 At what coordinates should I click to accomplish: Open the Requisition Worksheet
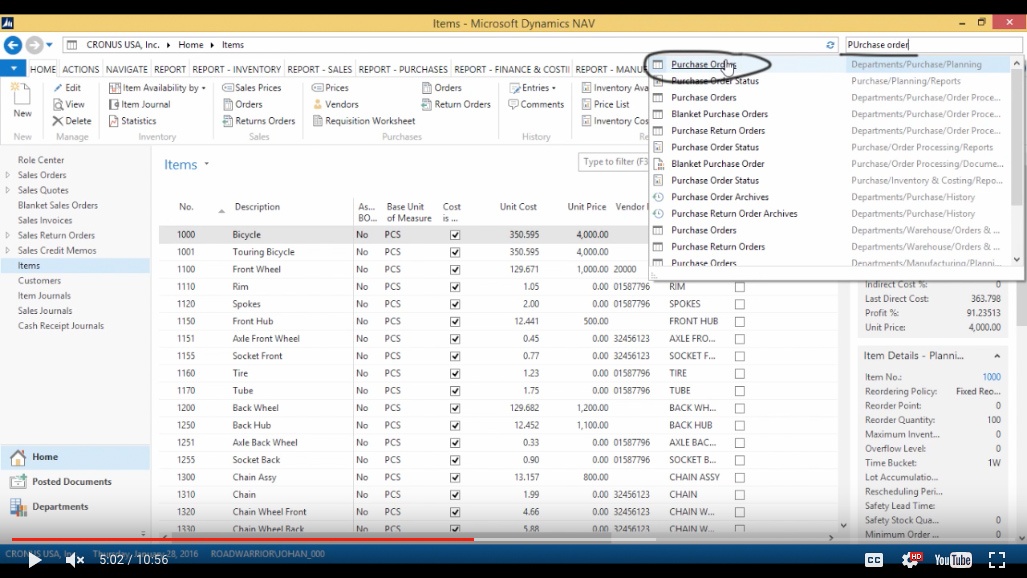pyautogui.click(x=364, y=121)
